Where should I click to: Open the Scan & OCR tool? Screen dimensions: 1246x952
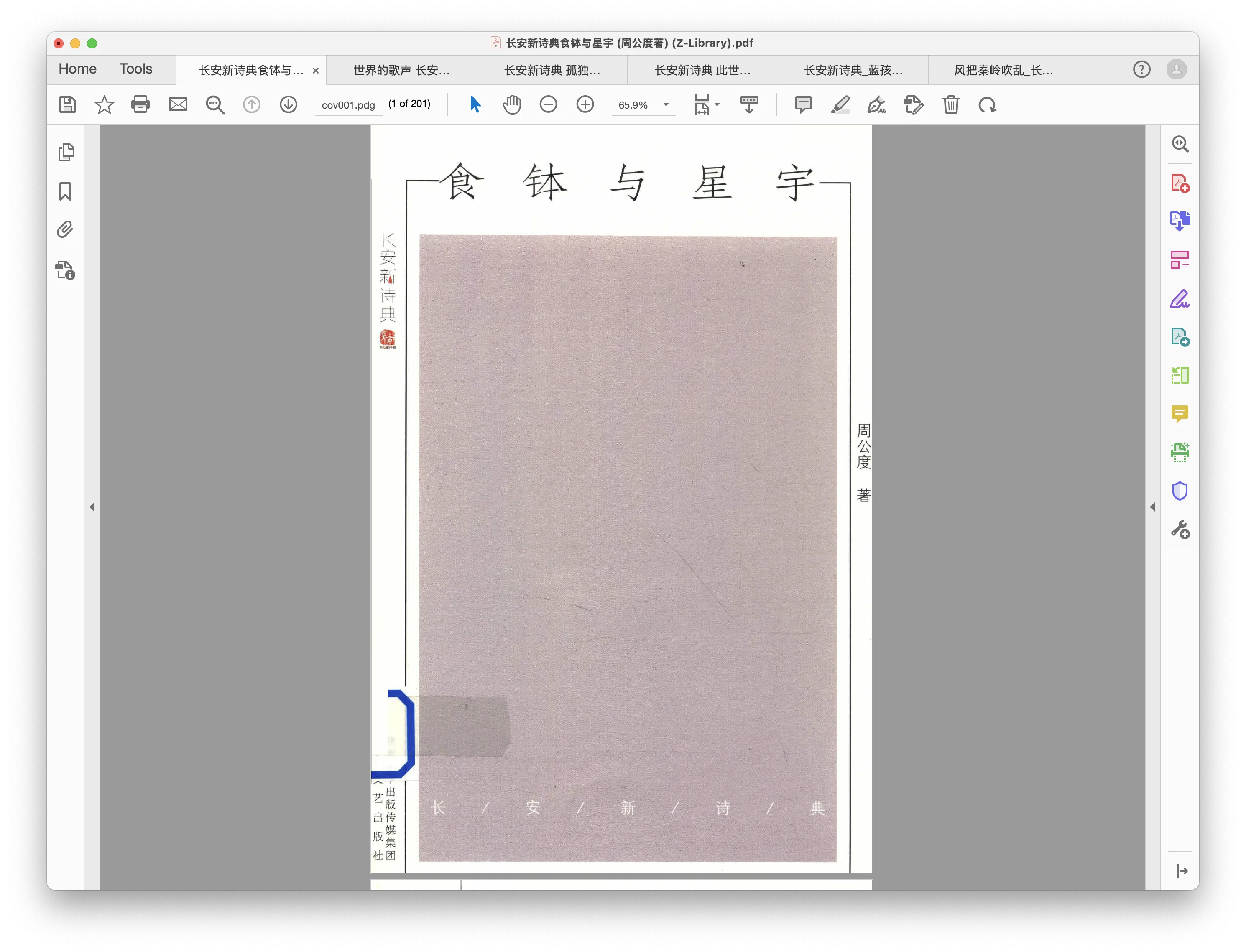coord(1180,452)
